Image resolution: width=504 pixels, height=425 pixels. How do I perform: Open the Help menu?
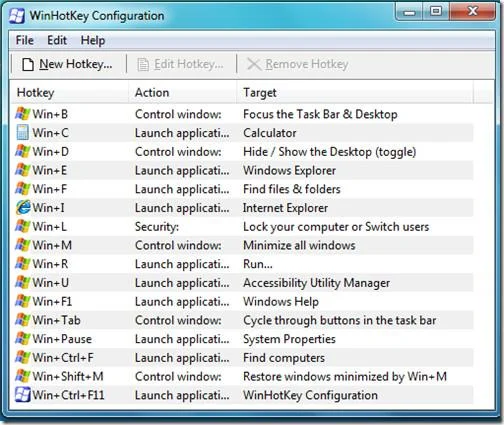pos(93,40)
